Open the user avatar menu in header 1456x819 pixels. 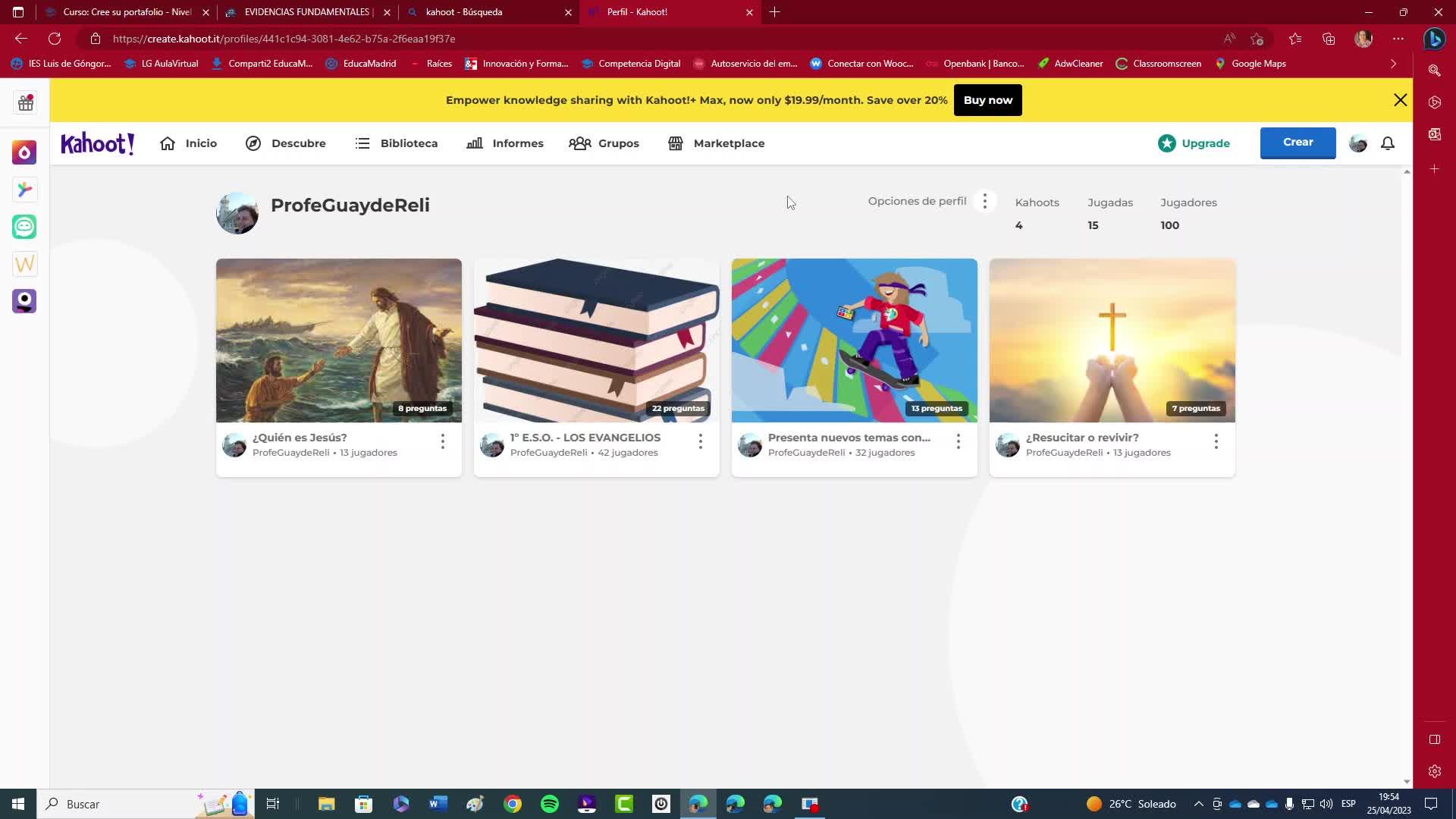1357,143
